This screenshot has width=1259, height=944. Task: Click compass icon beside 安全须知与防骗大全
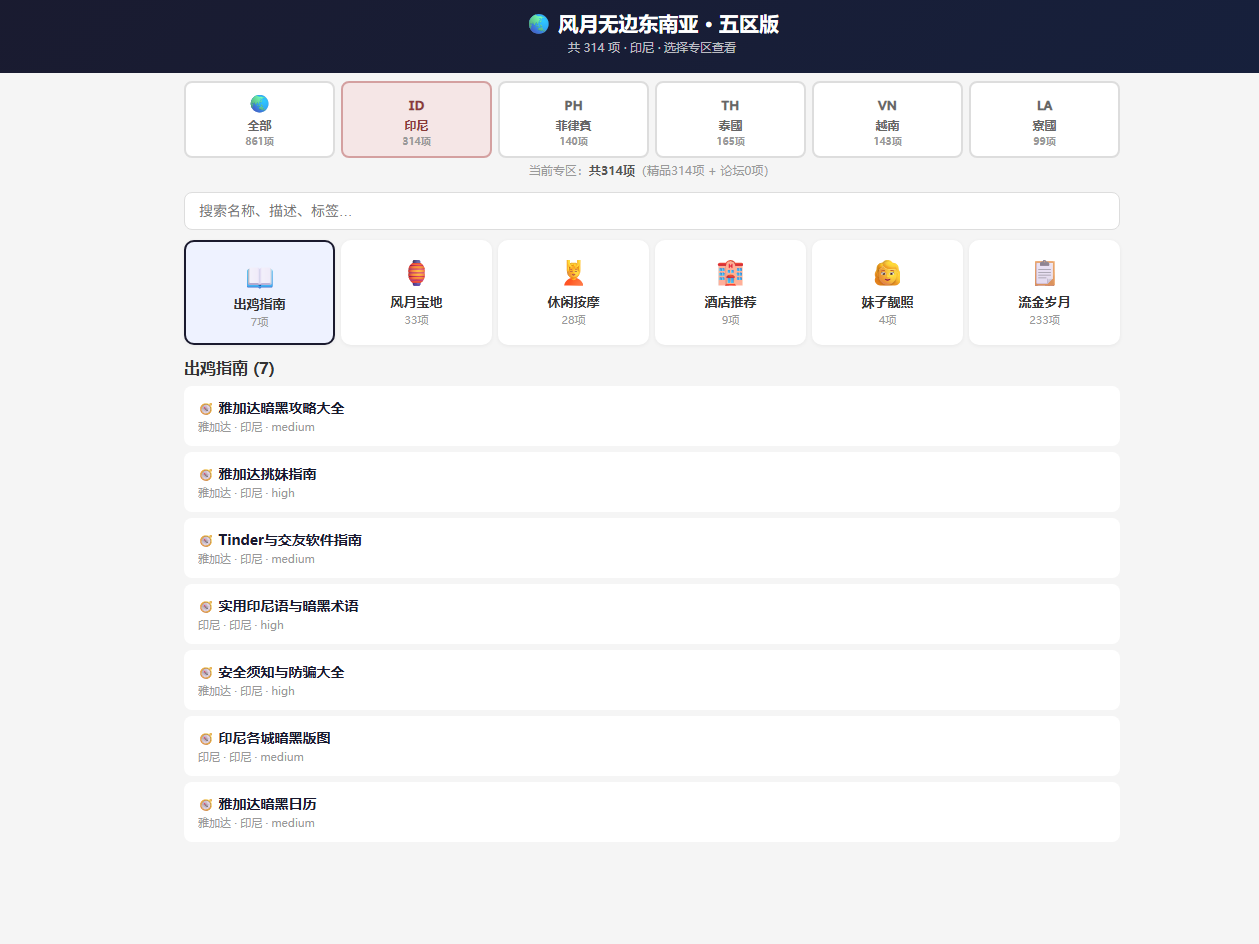point(206,673)
